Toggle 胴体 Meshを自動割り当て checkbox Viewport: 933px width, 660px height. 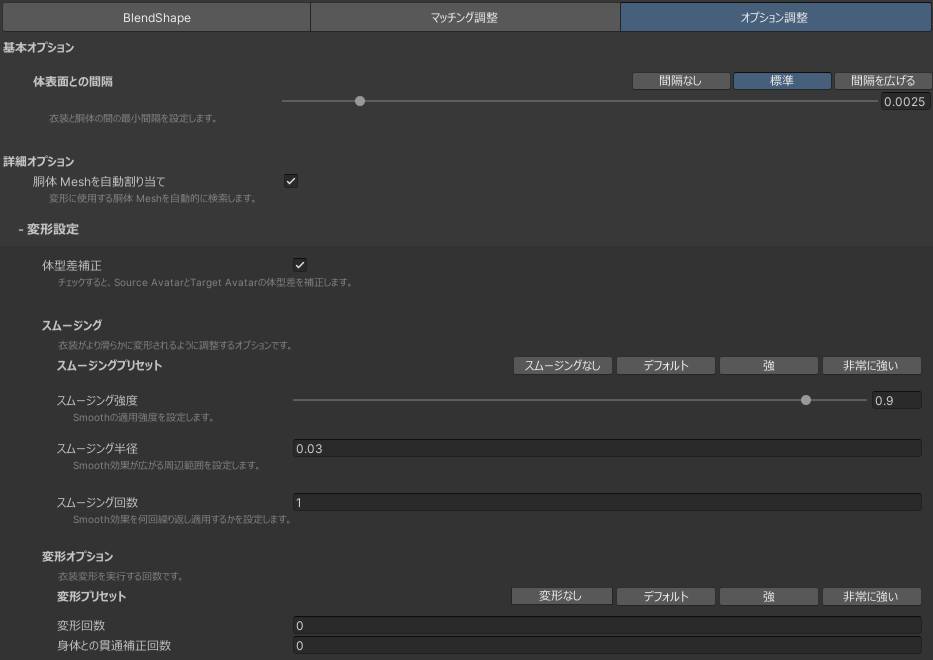(291, 181)
